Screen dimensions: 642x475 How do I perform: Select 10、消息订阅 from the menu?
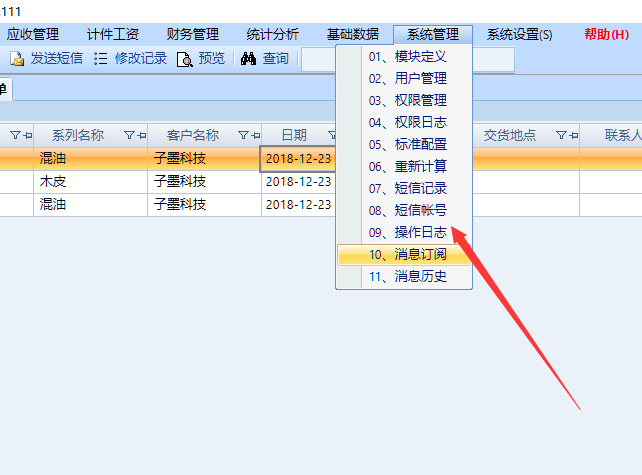point(406,254)
